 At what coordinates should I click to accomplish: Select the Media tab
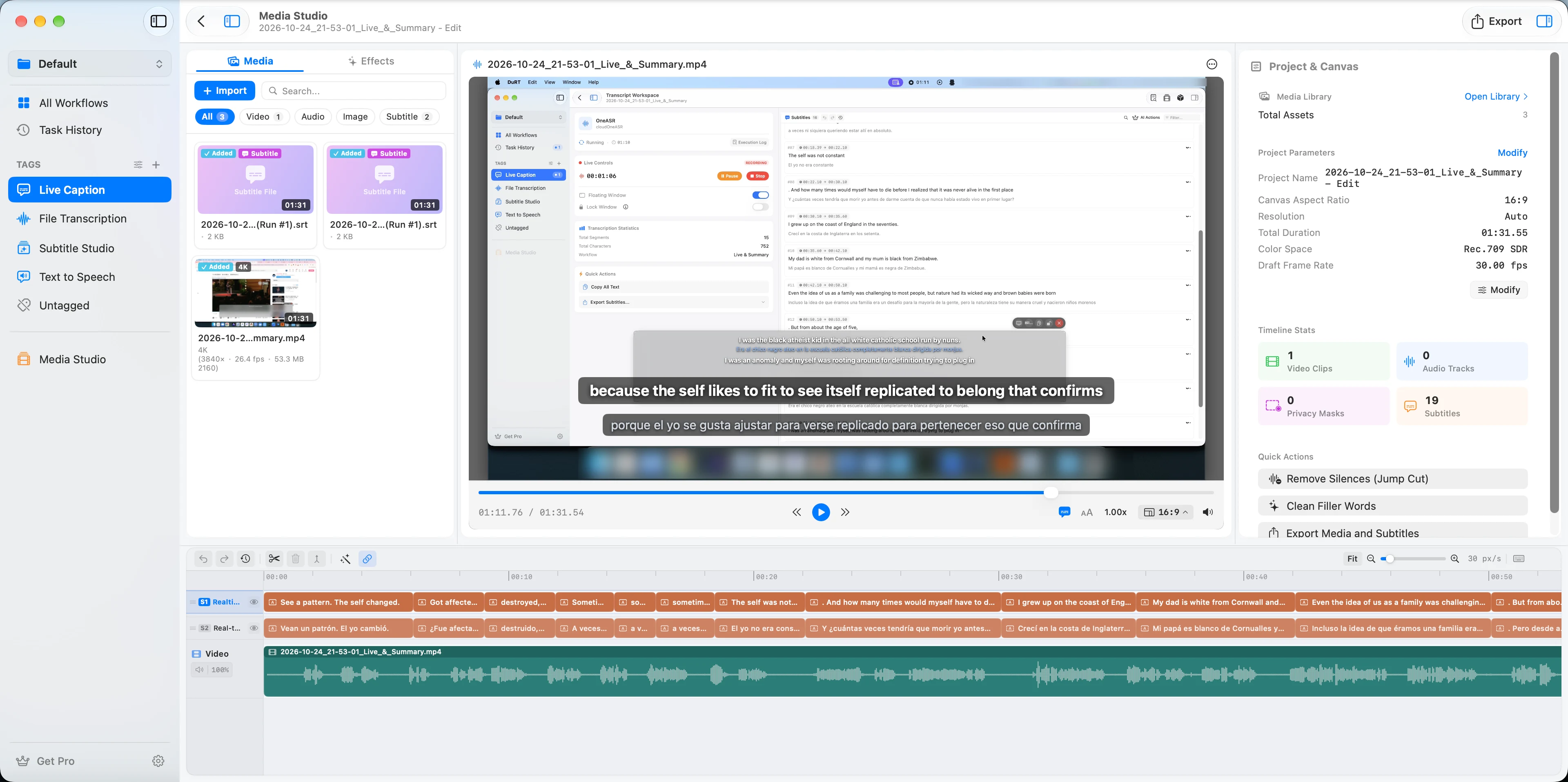[x=250, y=61]
